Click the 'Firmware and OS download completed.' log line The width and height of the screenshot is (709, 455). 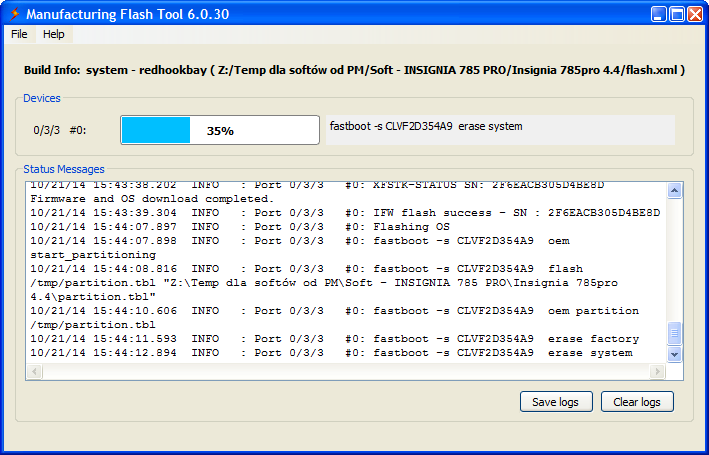[x=152, y=199]
